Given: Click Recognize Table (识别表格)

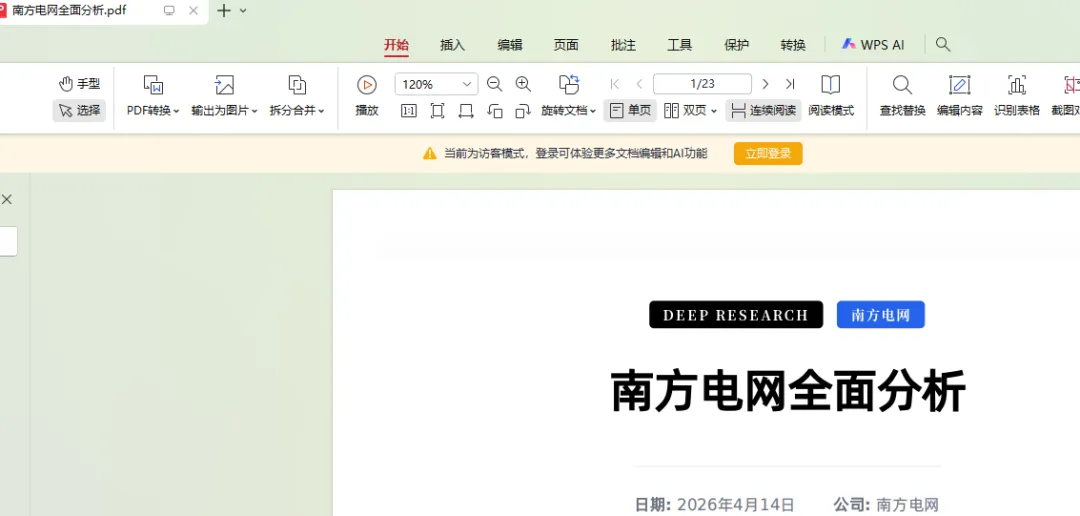Looking at the screenshot, I should [x=1017, y=95].
